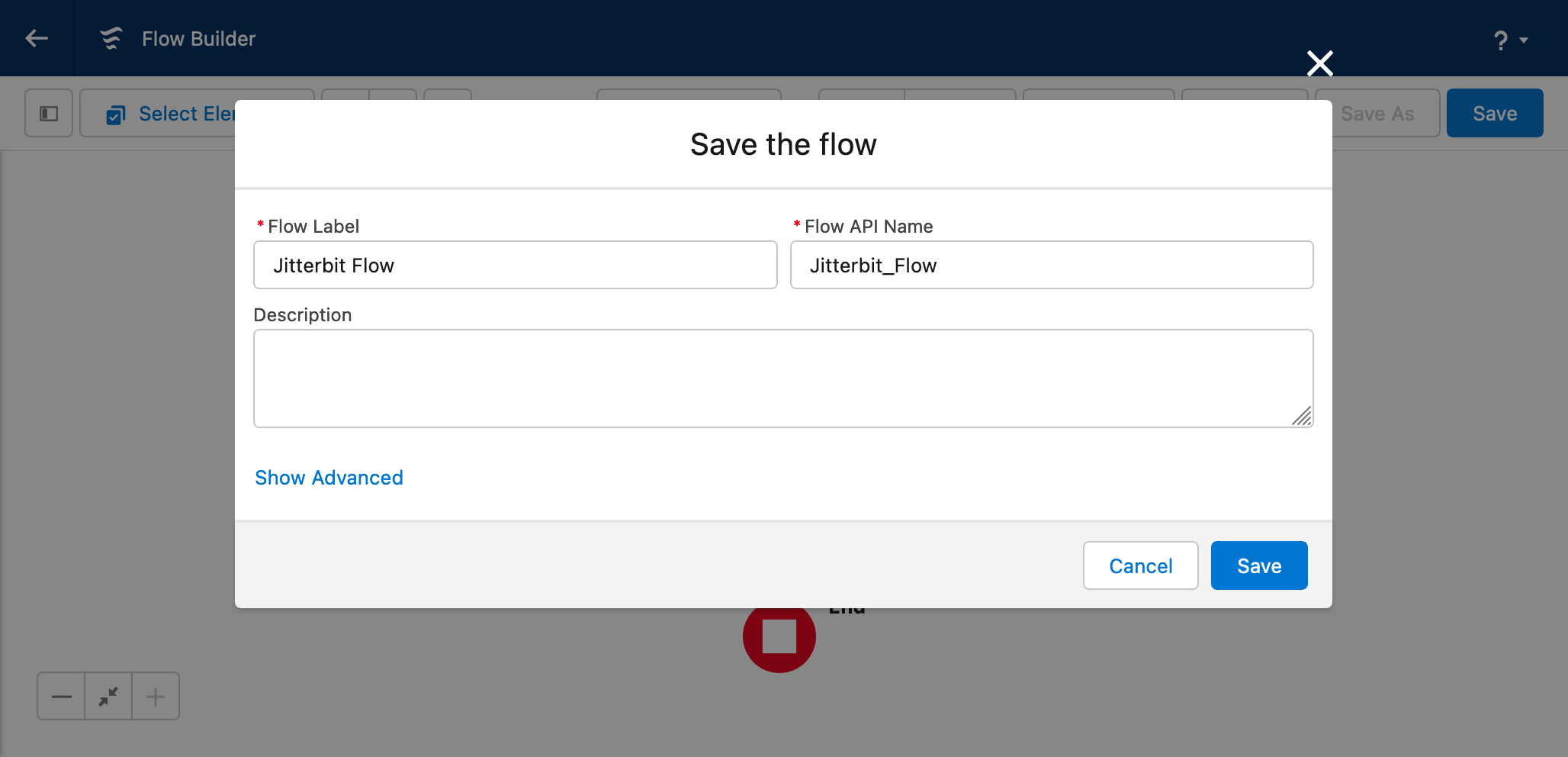Focus the Flow API Name field
1568x757 pixels.
[x=1051, y=265]
